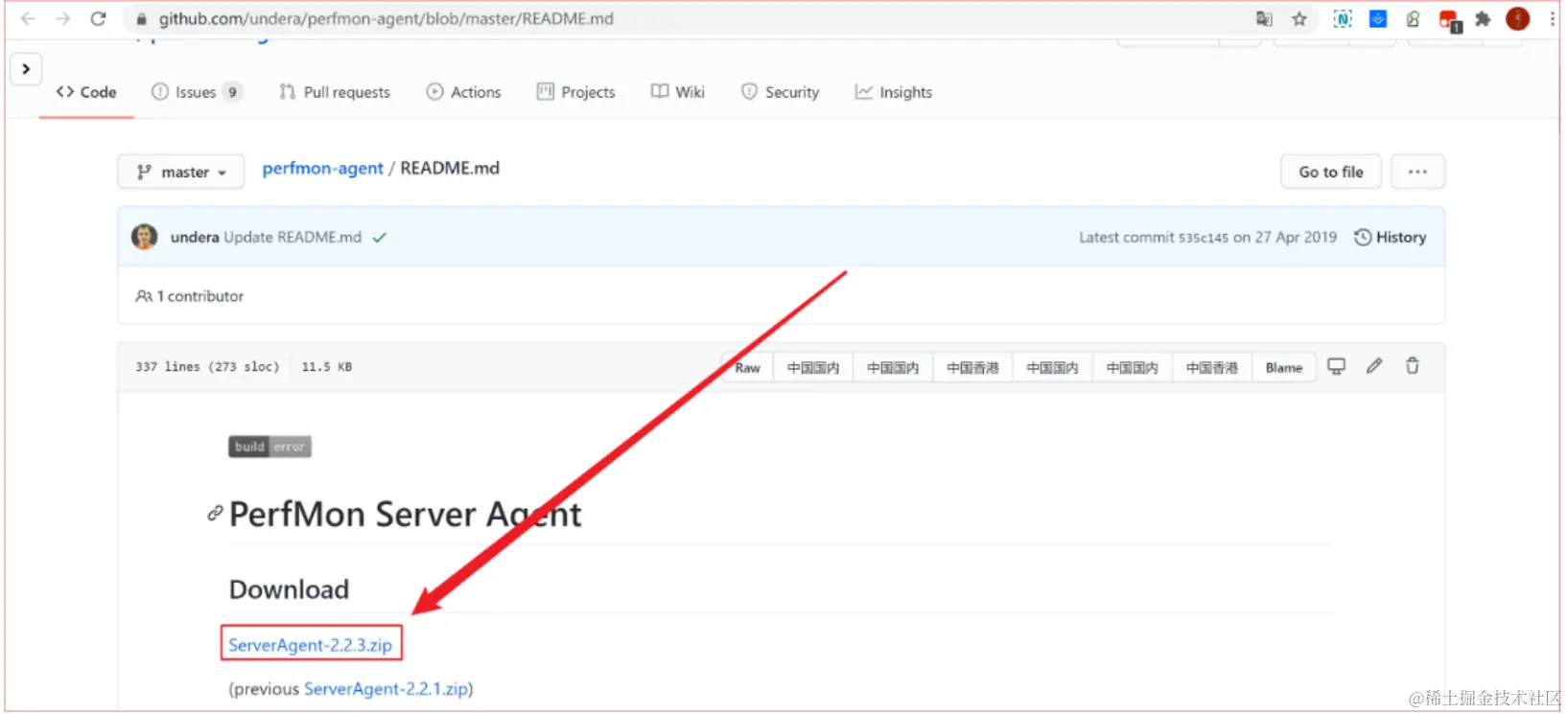The image size is (1568, 714).
Task: Click the blue square extension icon
Action: tap(1378, 18)
